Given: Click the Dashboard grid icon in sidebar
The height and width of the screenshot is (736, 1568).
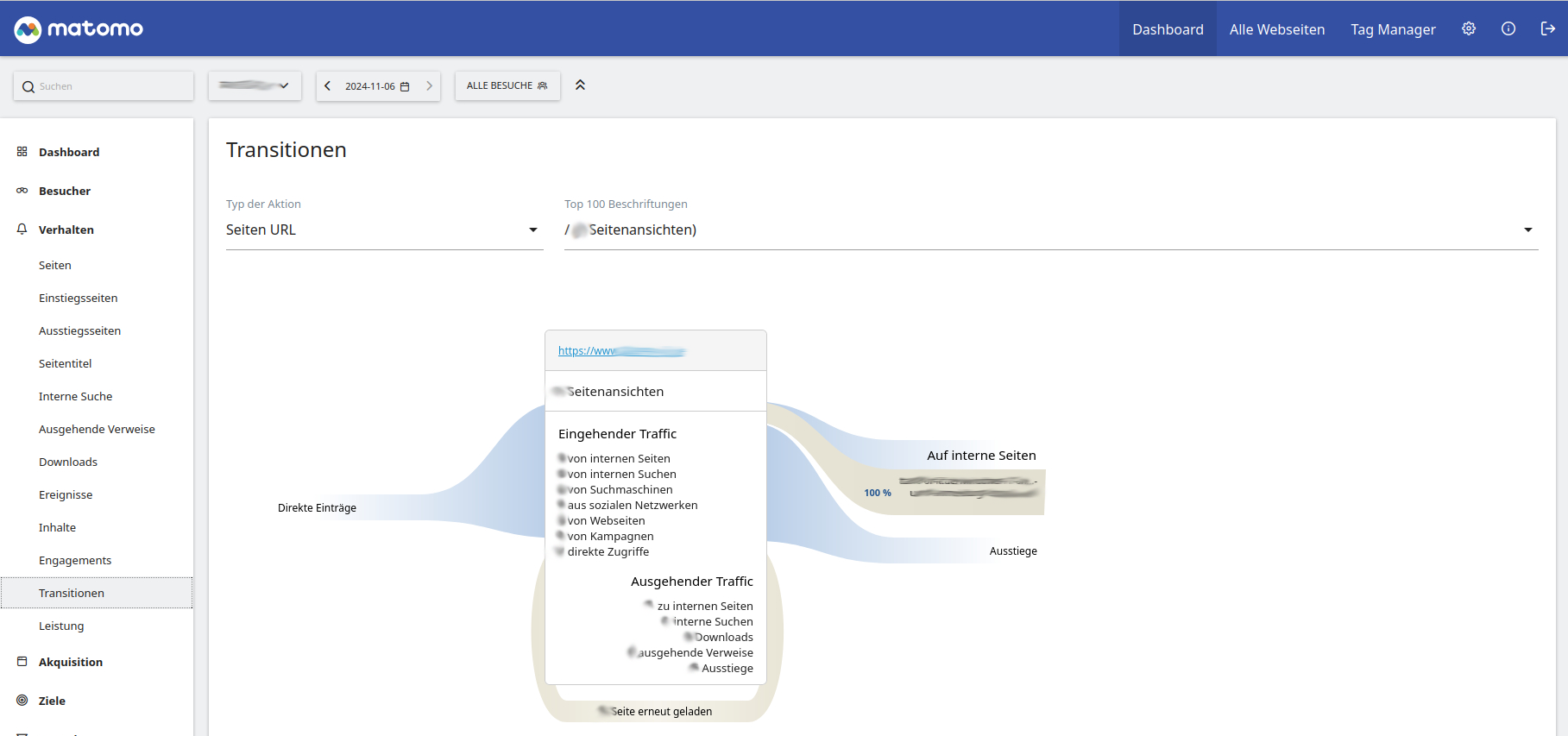Looking at the screenshot, I should pos(22,152).
